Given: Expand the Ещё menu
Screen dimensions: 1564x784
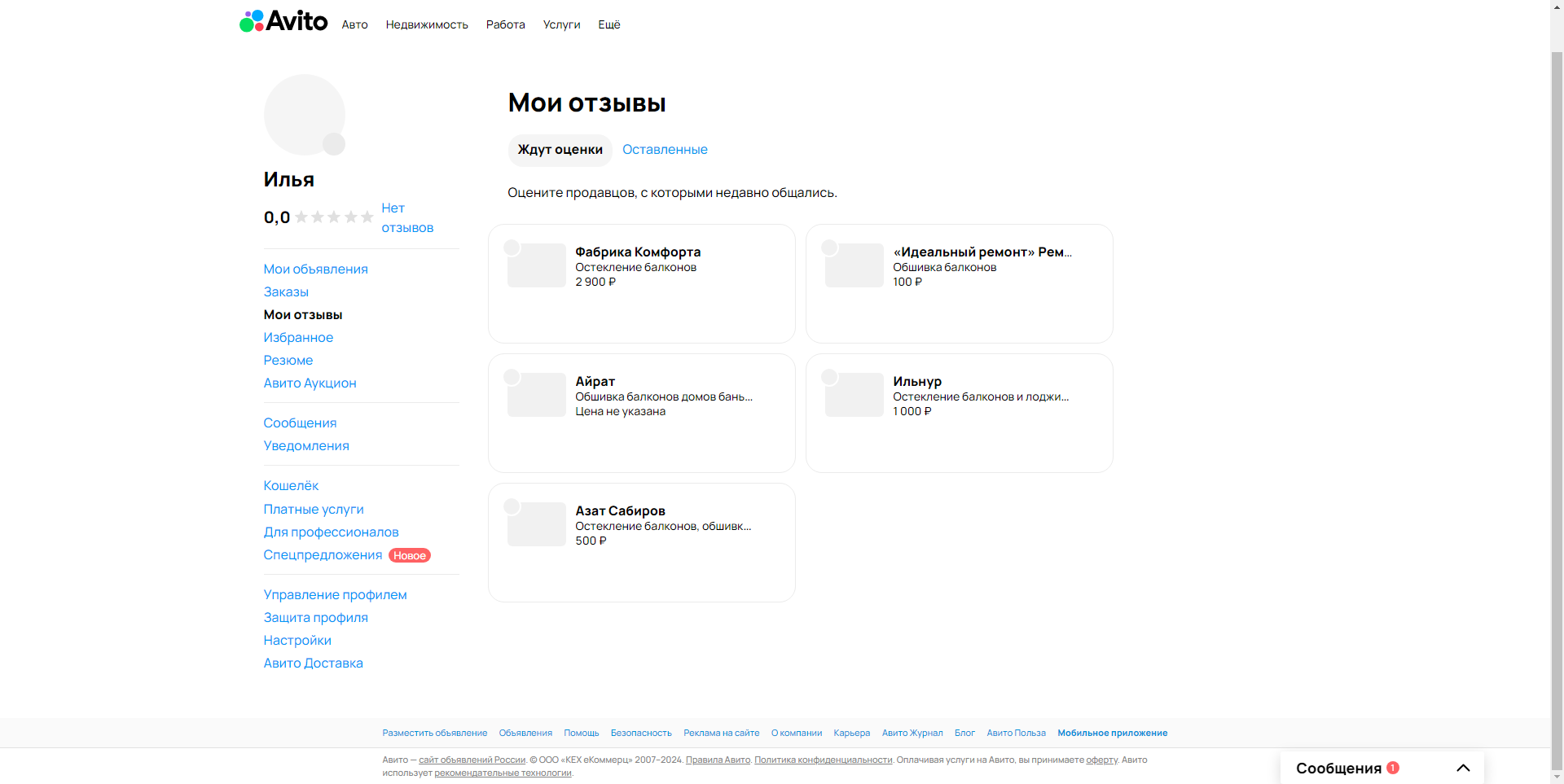Looking at the screenshot, I should [x=609, y=24].
